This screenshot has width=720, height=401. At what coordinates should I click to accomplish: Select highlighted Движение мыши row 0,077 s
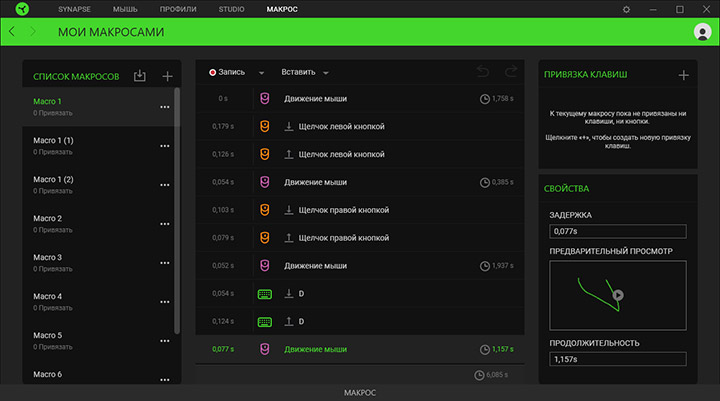(x=360, y=350)
